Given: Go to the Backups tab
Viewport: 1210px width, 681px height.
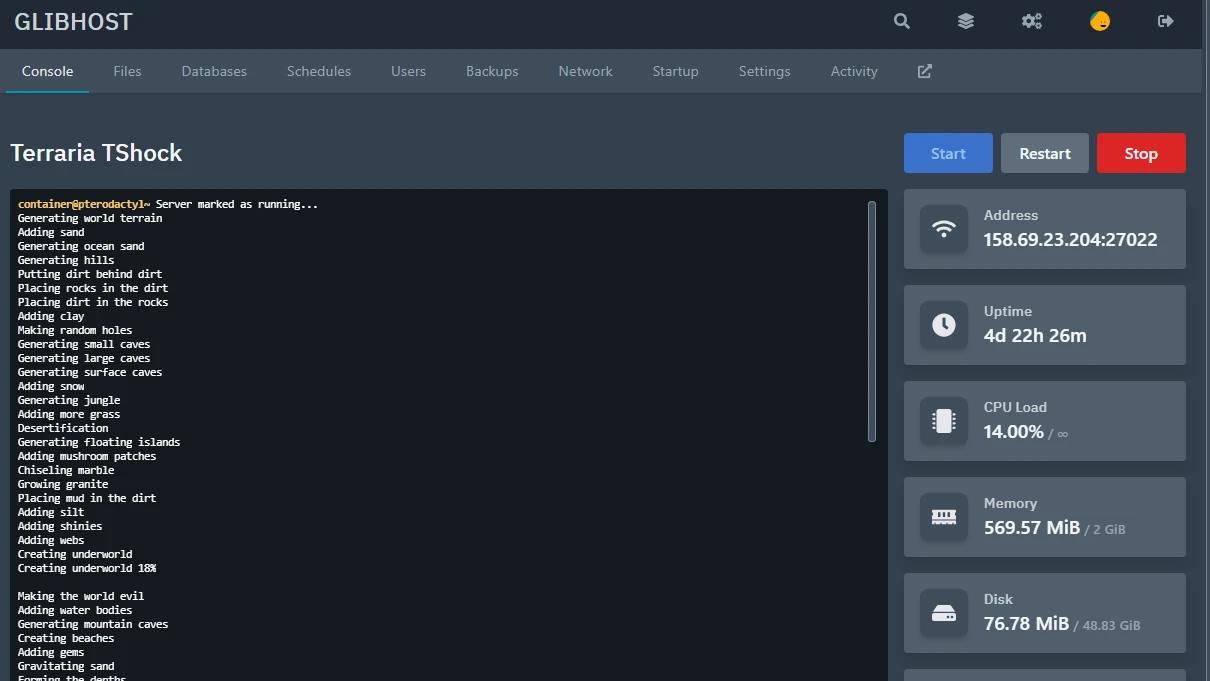Looking at the screenshot, I should point(492,71).
